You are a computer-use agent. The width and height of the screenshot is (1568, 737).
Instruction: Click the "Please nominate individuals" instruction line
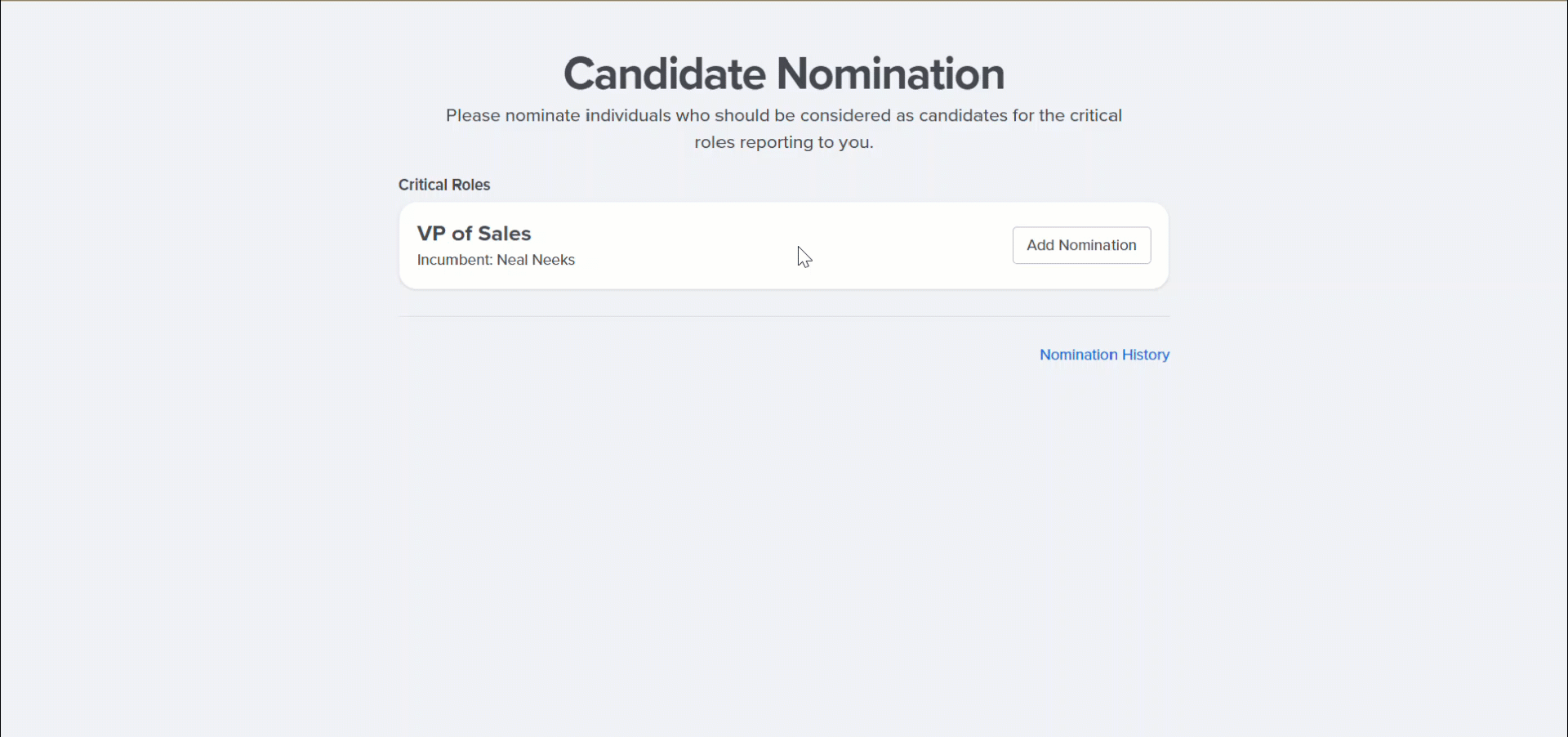(783, 115)
